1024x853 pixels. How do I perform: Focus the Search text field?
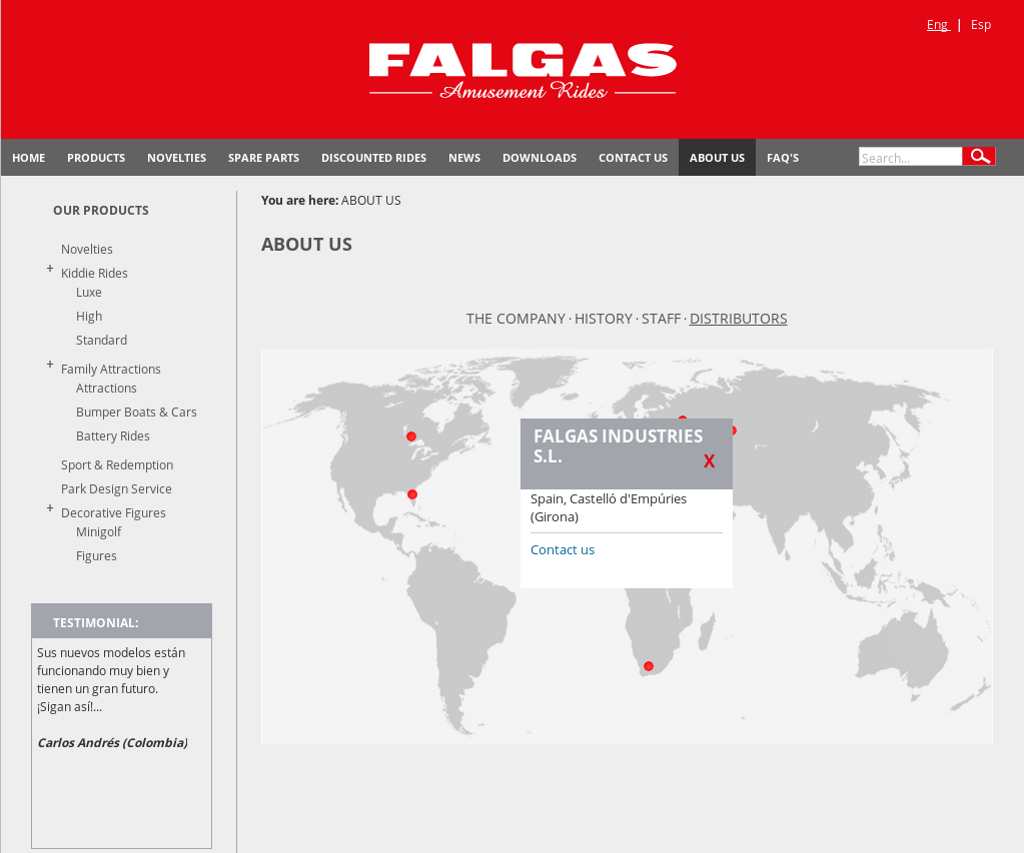910,157
